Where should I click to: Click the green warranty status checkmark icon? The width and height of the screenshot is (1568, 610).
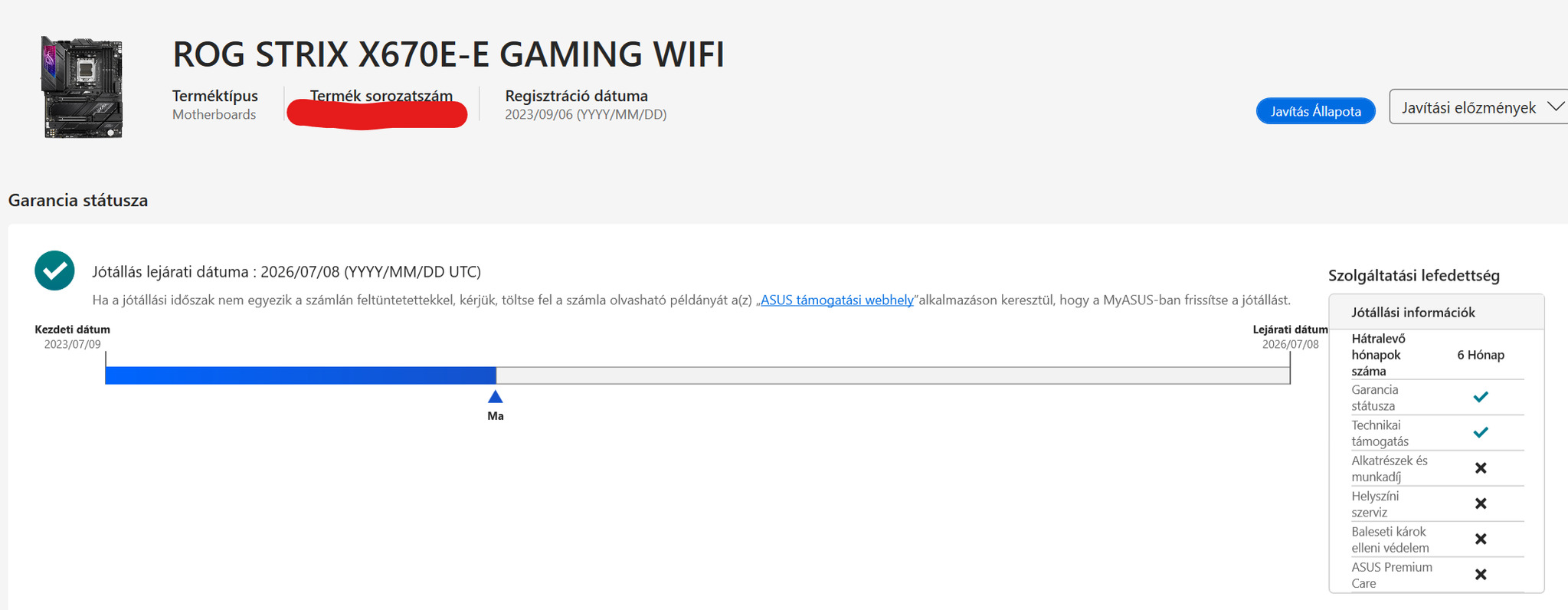(x=54, y=271)
